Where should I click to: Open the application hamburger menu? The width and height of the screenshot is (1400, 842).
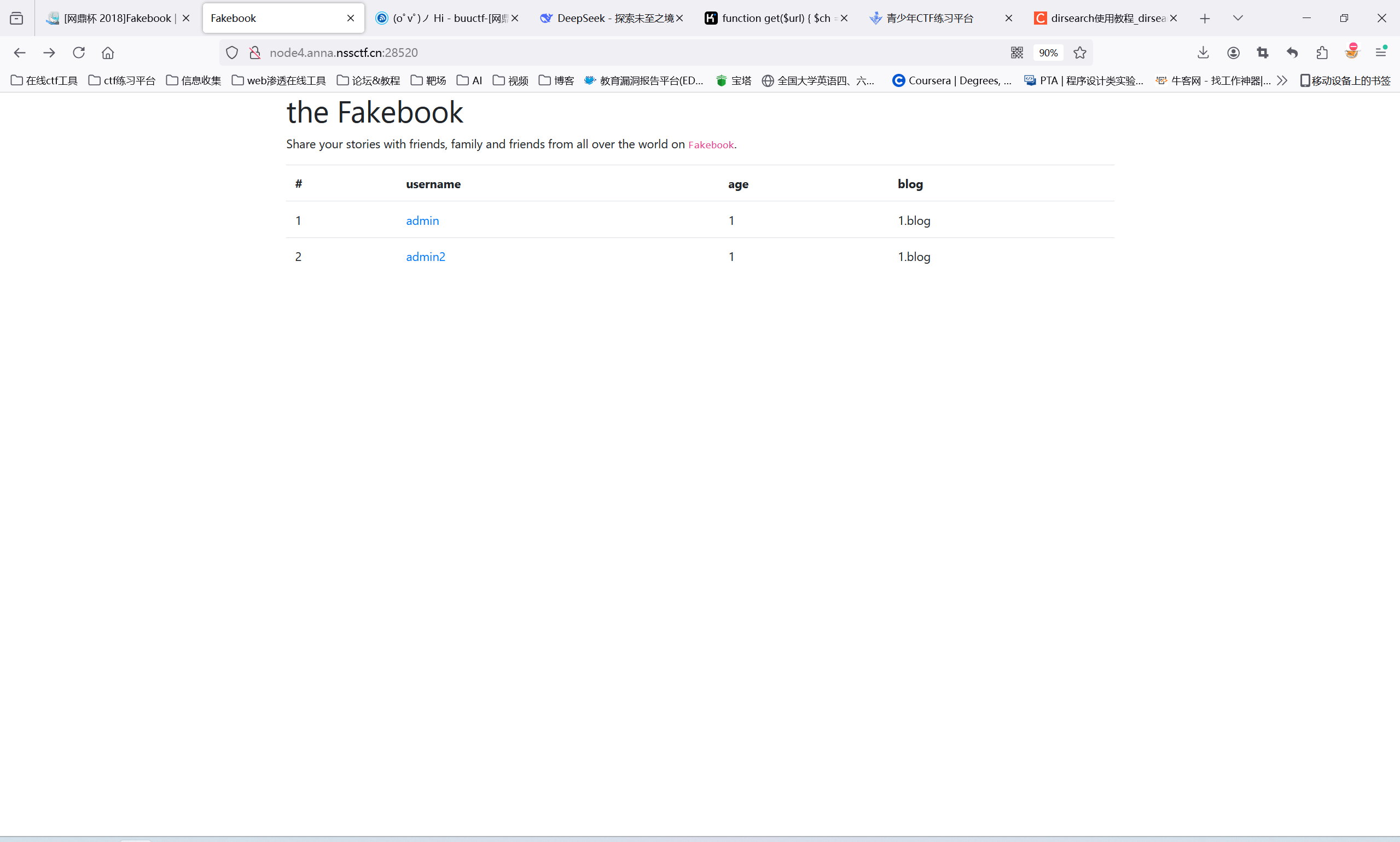[1381, 53]
